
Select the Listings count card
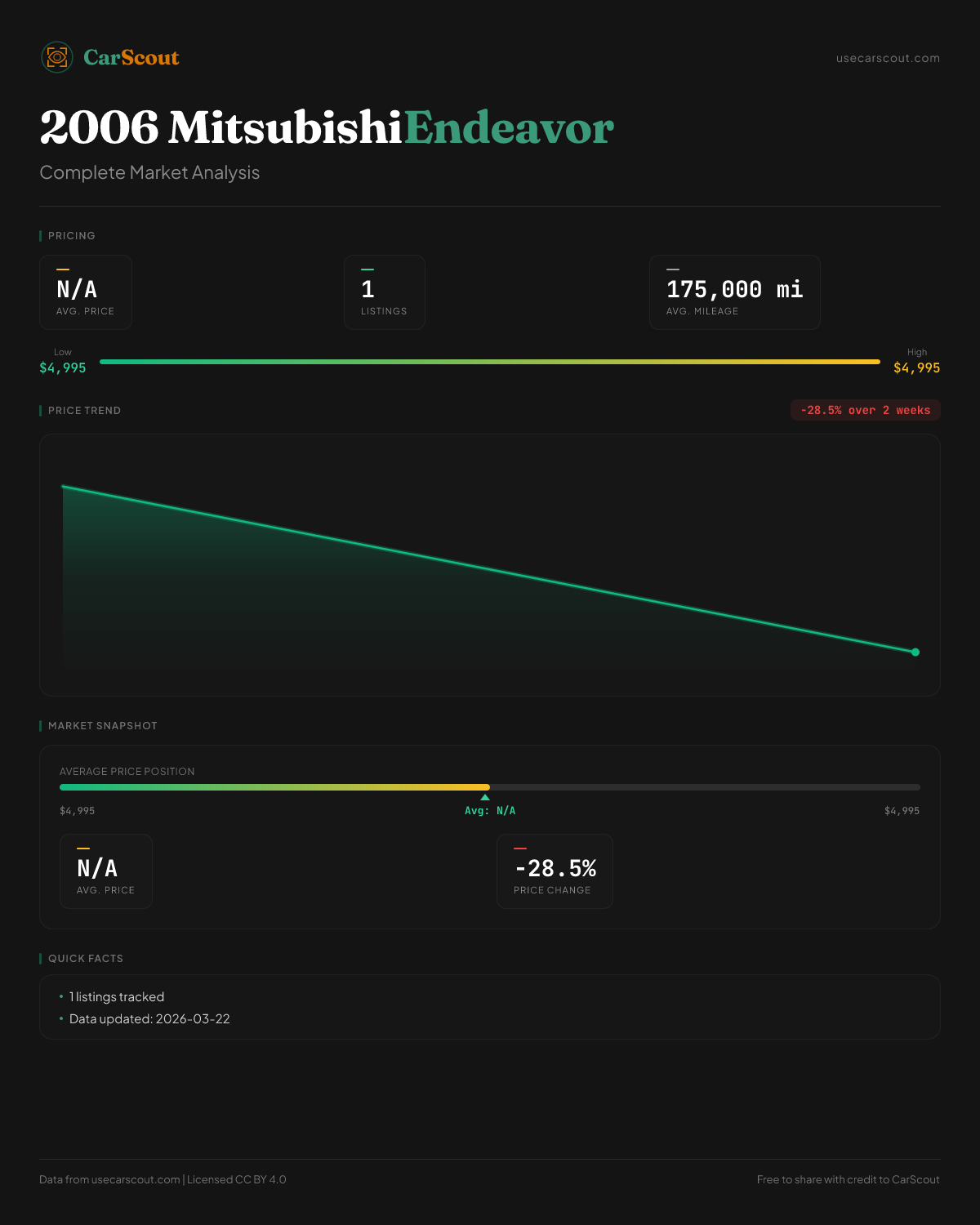click(x=385, y=292)
